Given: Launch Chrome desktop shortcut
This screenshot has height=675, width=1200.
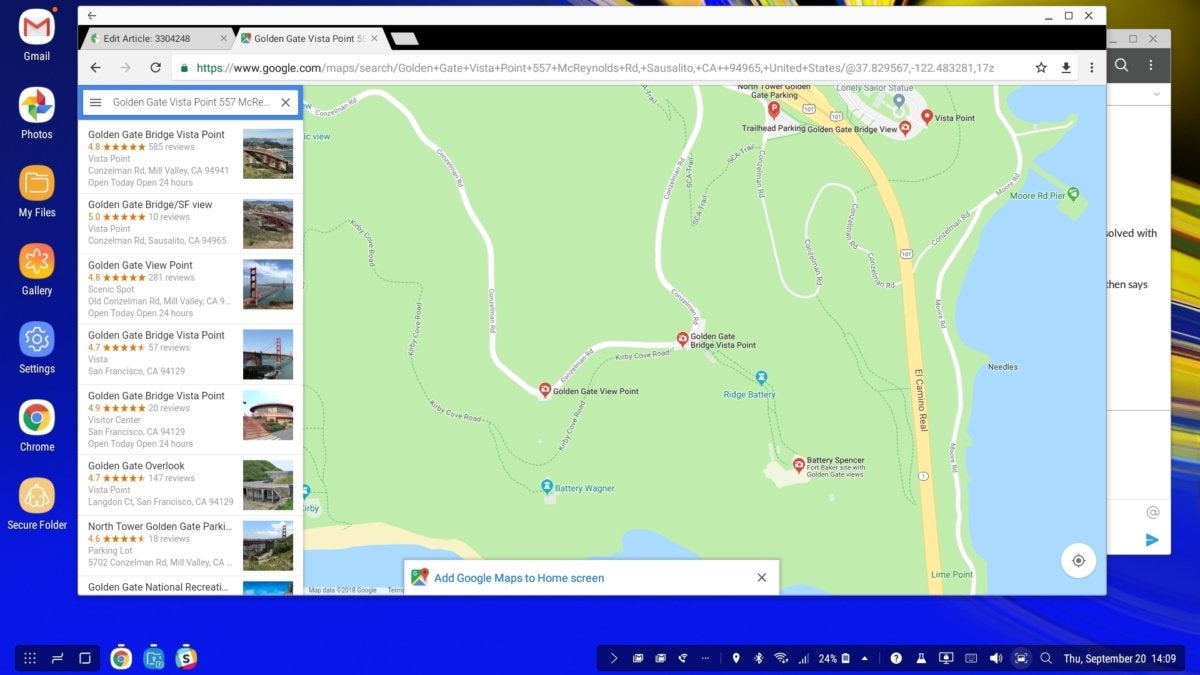Looking at the screenshot, I should [37, 424].
